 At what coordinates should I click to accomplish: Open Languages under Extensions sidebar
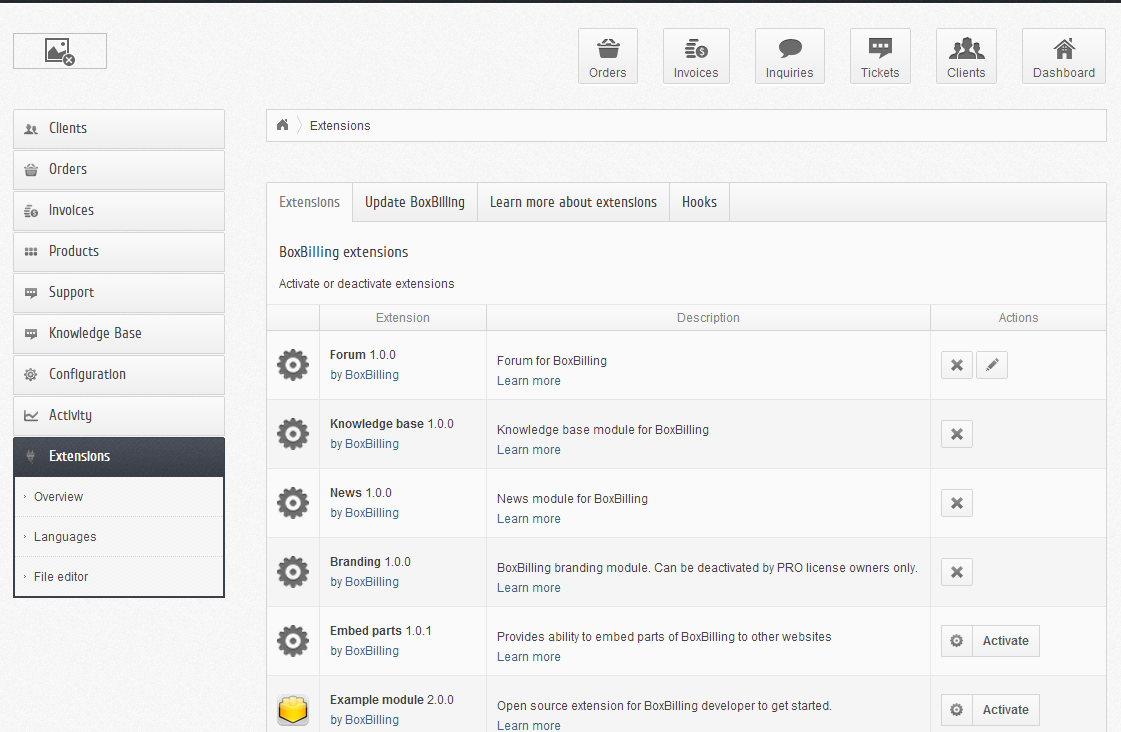65,537
